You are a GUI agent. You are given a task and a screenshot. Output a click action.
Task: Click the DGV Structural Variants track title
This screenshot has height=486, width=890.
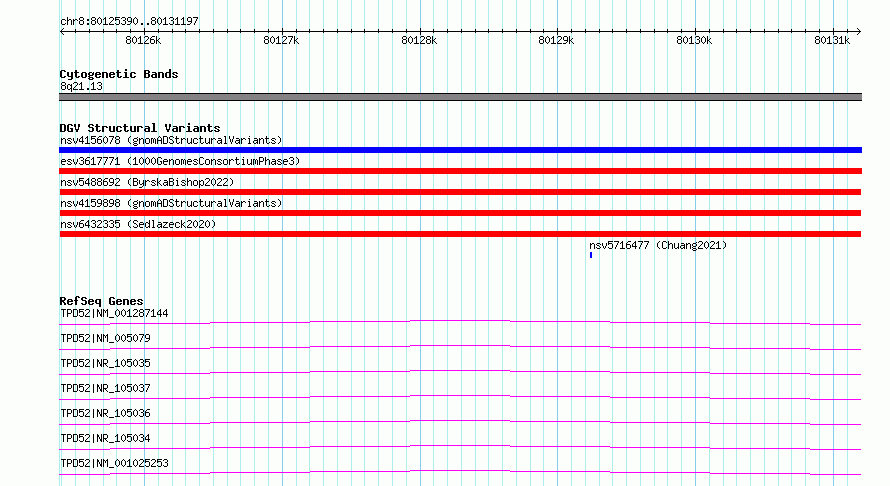coord(140,128)
